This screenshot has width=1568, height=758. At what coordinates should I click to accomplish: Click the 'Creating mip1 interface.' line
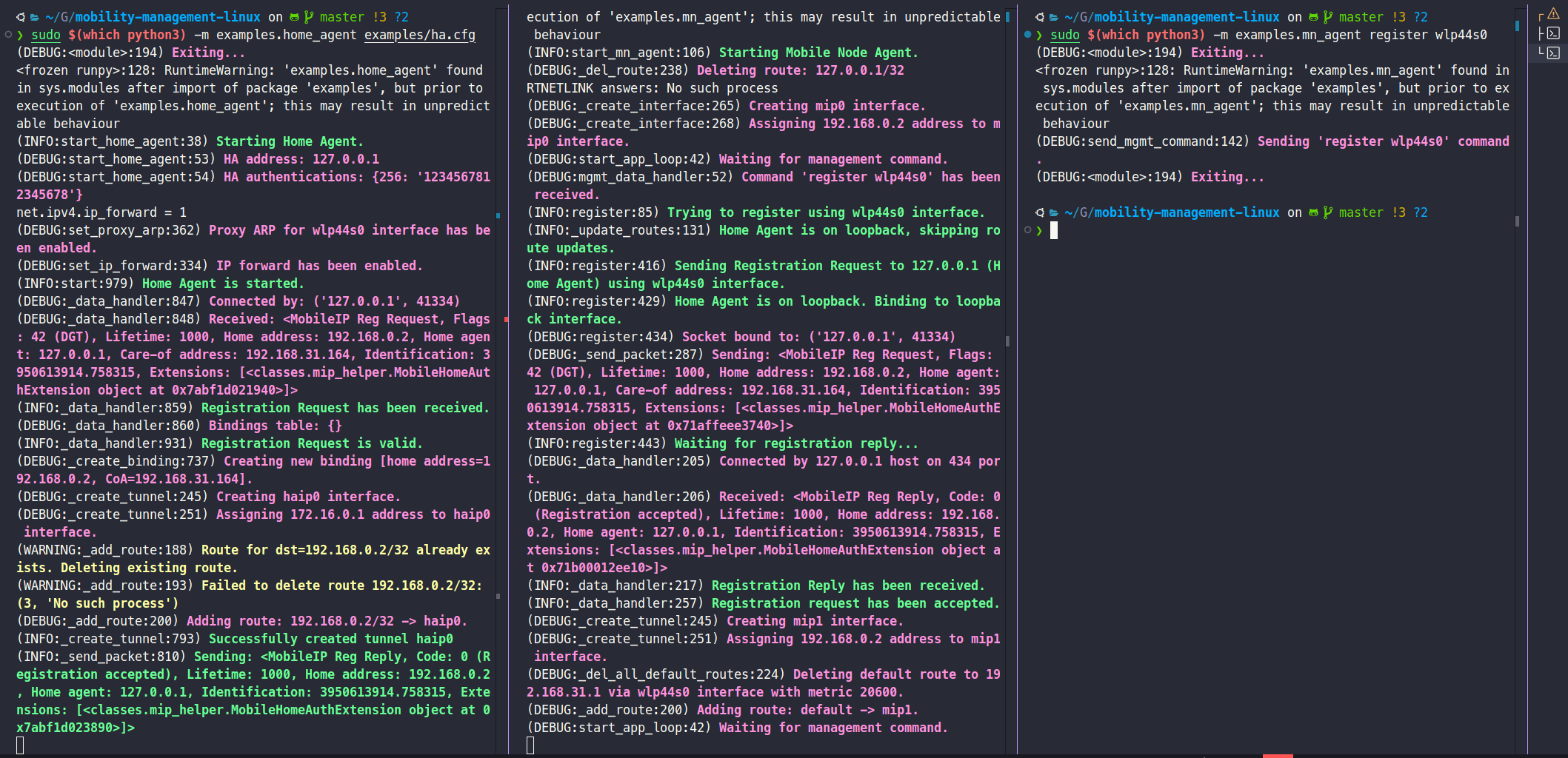click(715, 621)
